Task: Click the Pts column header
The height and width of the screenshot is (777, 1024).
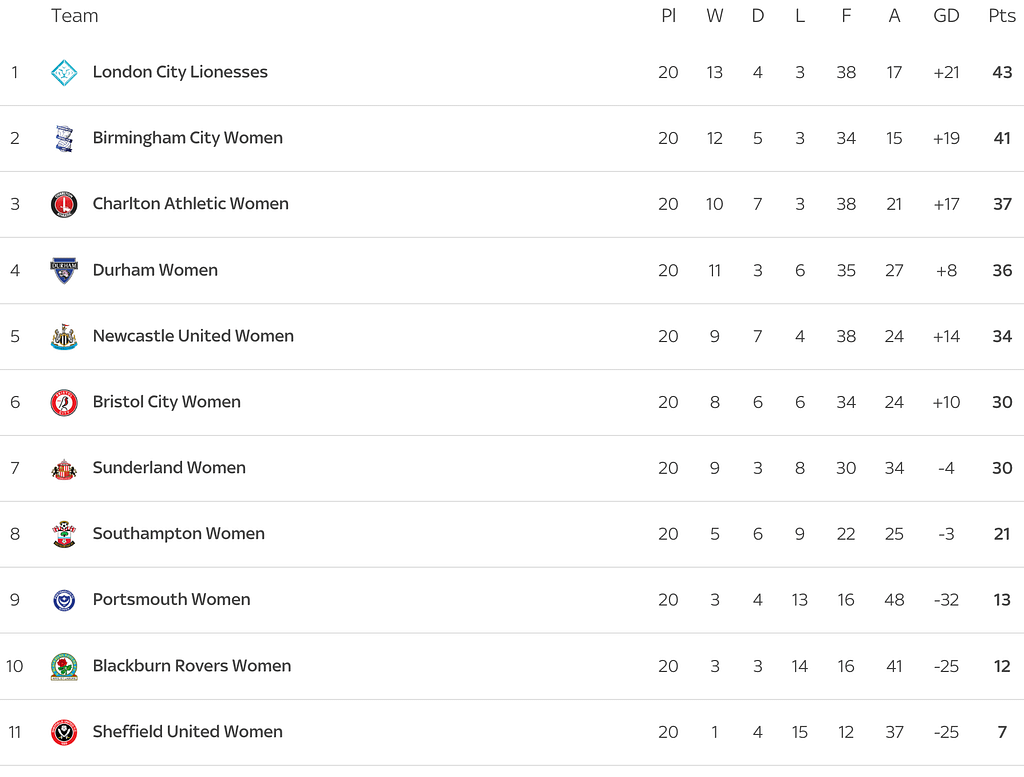Action: coord(1001,16)
